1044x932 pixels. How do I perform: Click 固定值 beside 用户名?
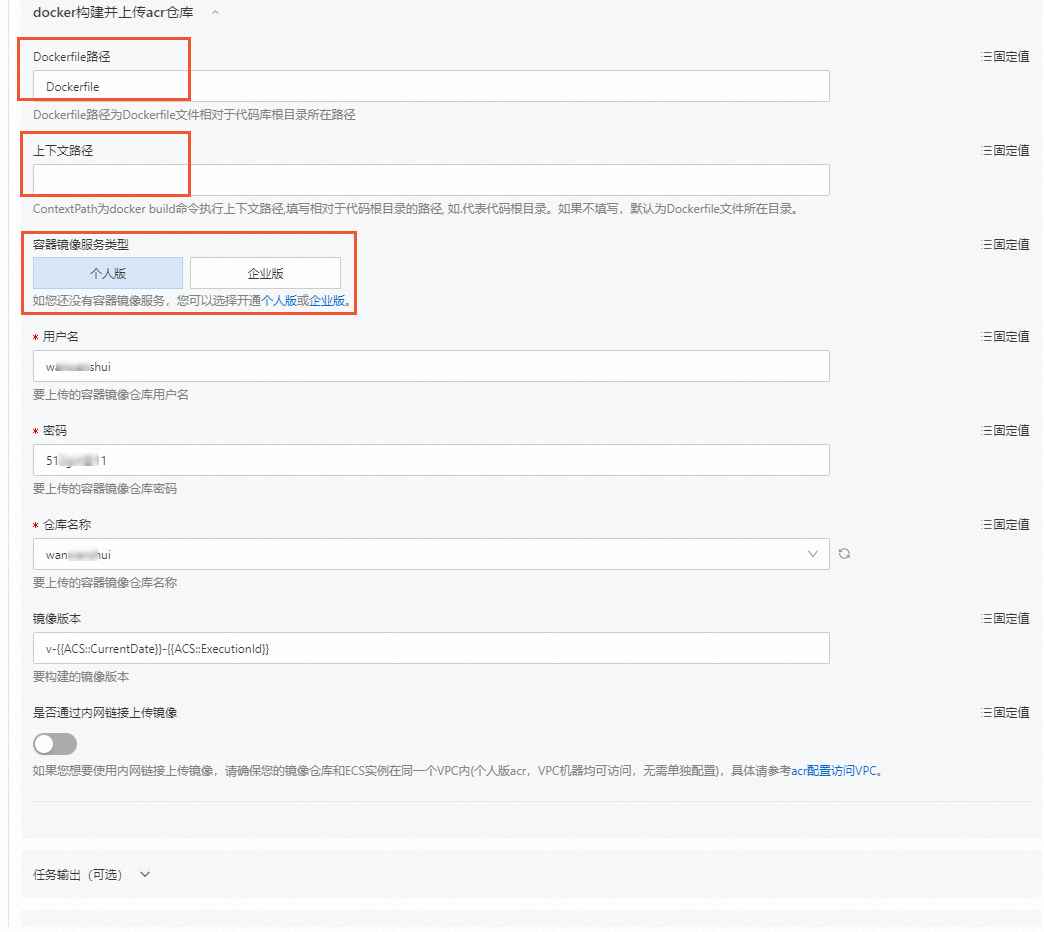tap(1005, 336)
